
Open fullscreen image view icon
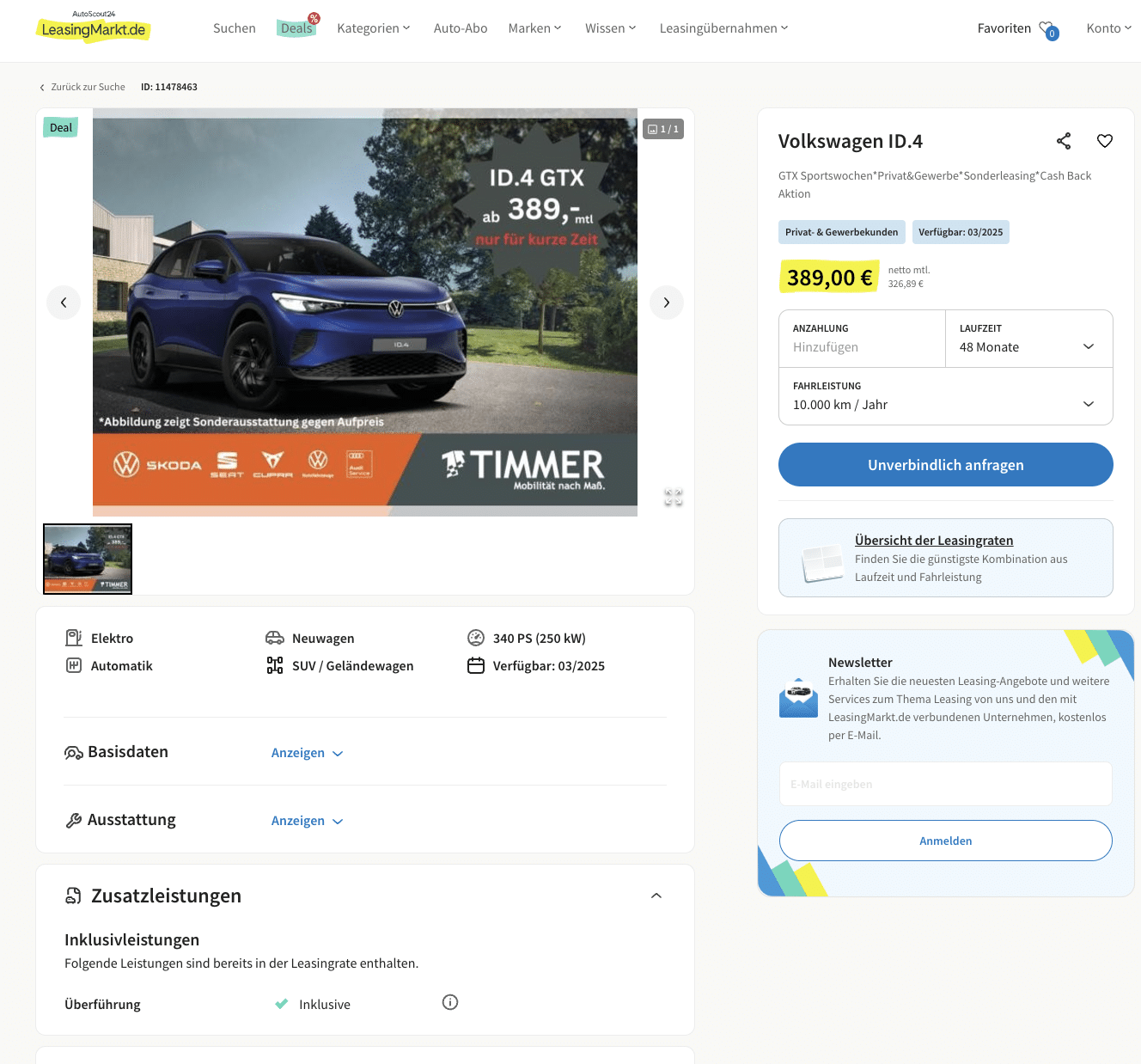click(x=673, y=497)
